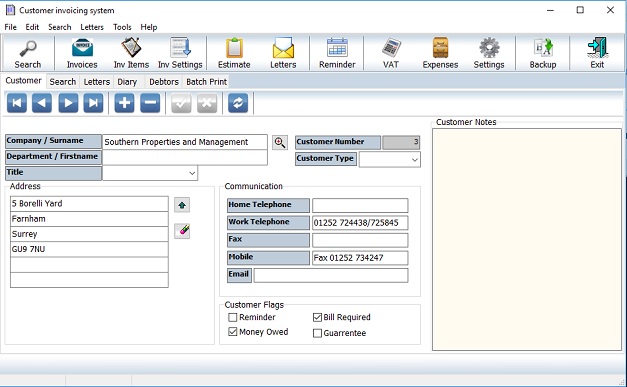Jump to the first customer record
Image resolution: width=627 pixels, height=387 pixels.
[17, 103]
